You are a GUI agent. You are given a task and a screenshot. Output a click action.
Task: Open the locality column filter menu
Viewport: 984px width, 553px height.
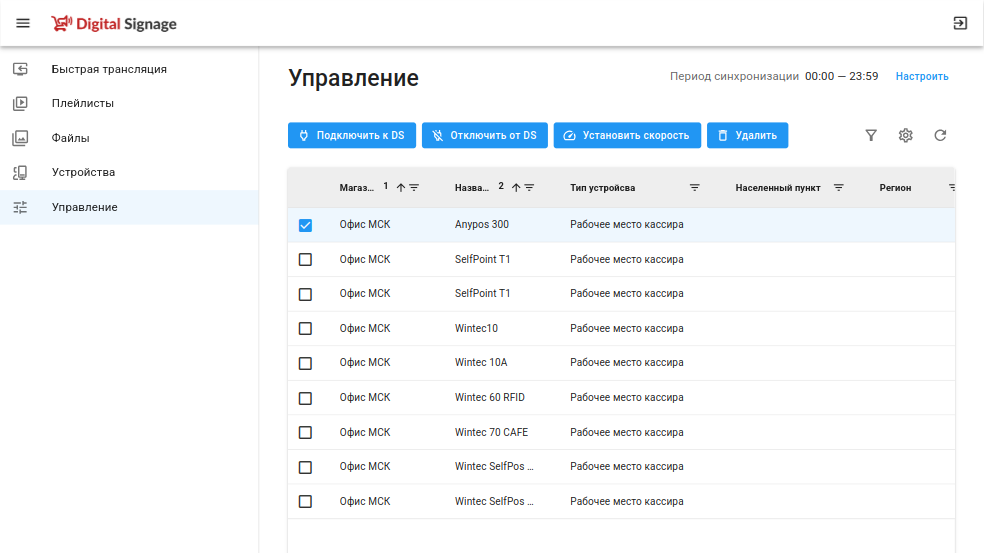[x=839, y=187]
